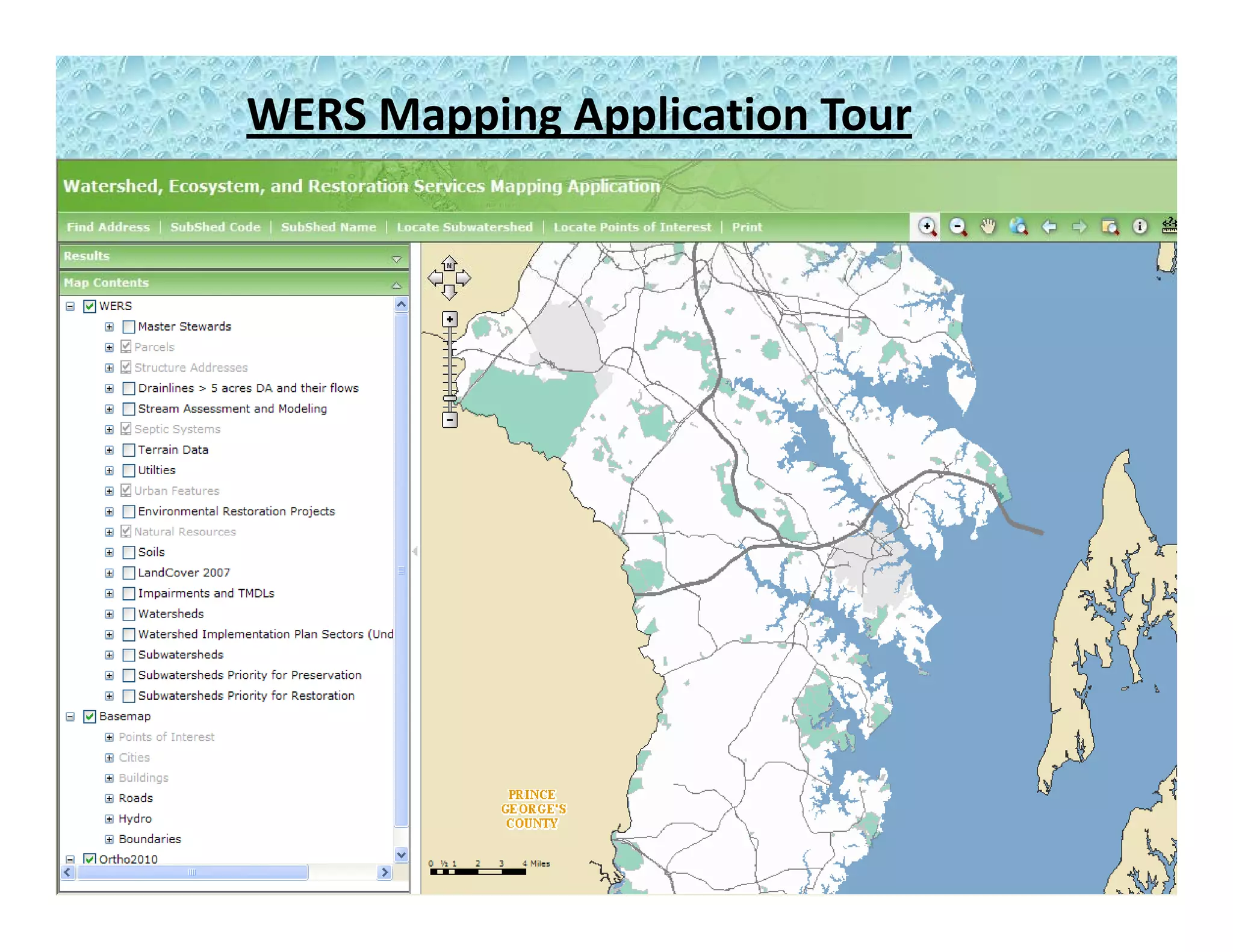This screenshot has height=952, width=1233.
Task: Pan map north with up arrow
Action: tap(449, 263)
